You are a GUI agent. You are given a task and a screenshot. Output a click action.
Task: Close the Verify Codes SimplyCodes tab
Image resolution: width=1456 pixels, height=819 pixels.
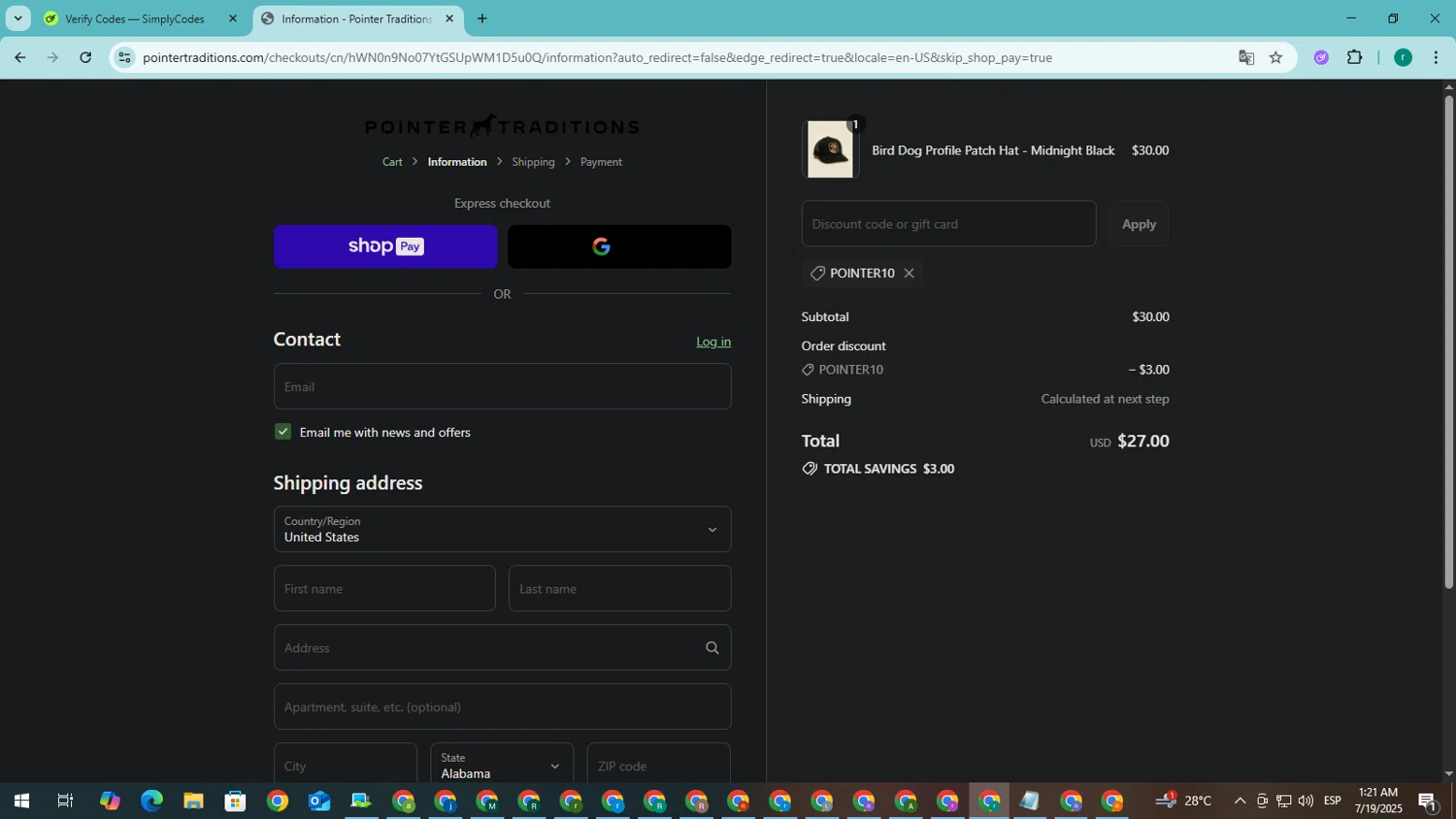click(x=232, y=18)
